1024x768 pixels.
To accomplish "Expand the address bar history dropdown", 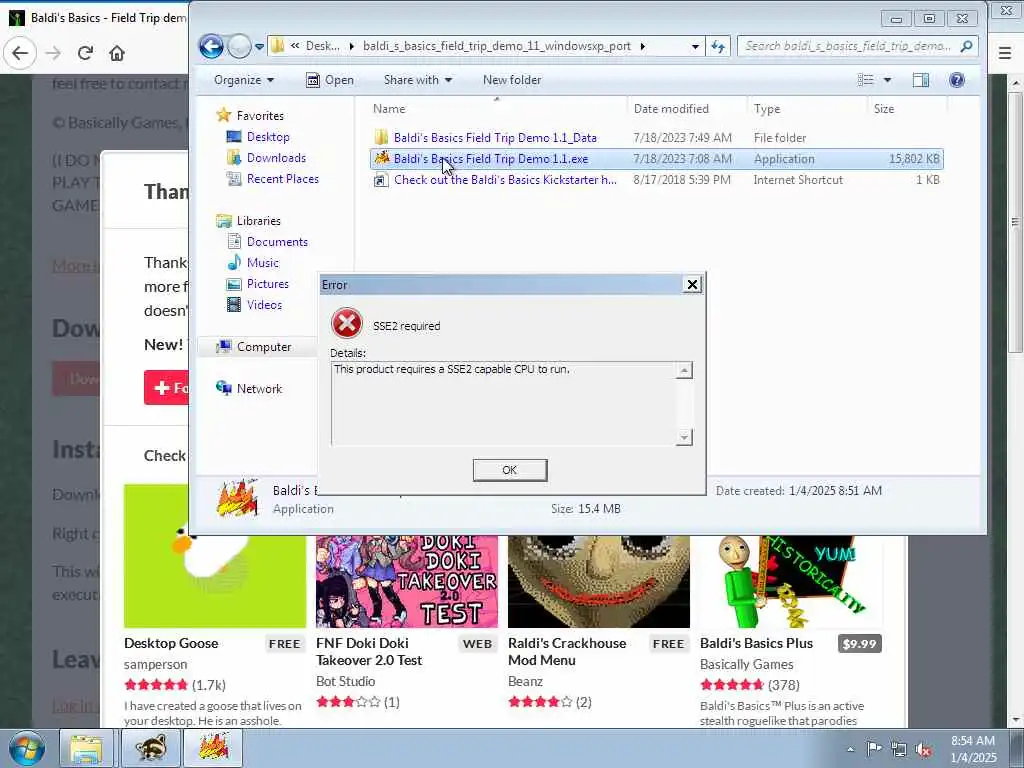I will pos(696,46).
